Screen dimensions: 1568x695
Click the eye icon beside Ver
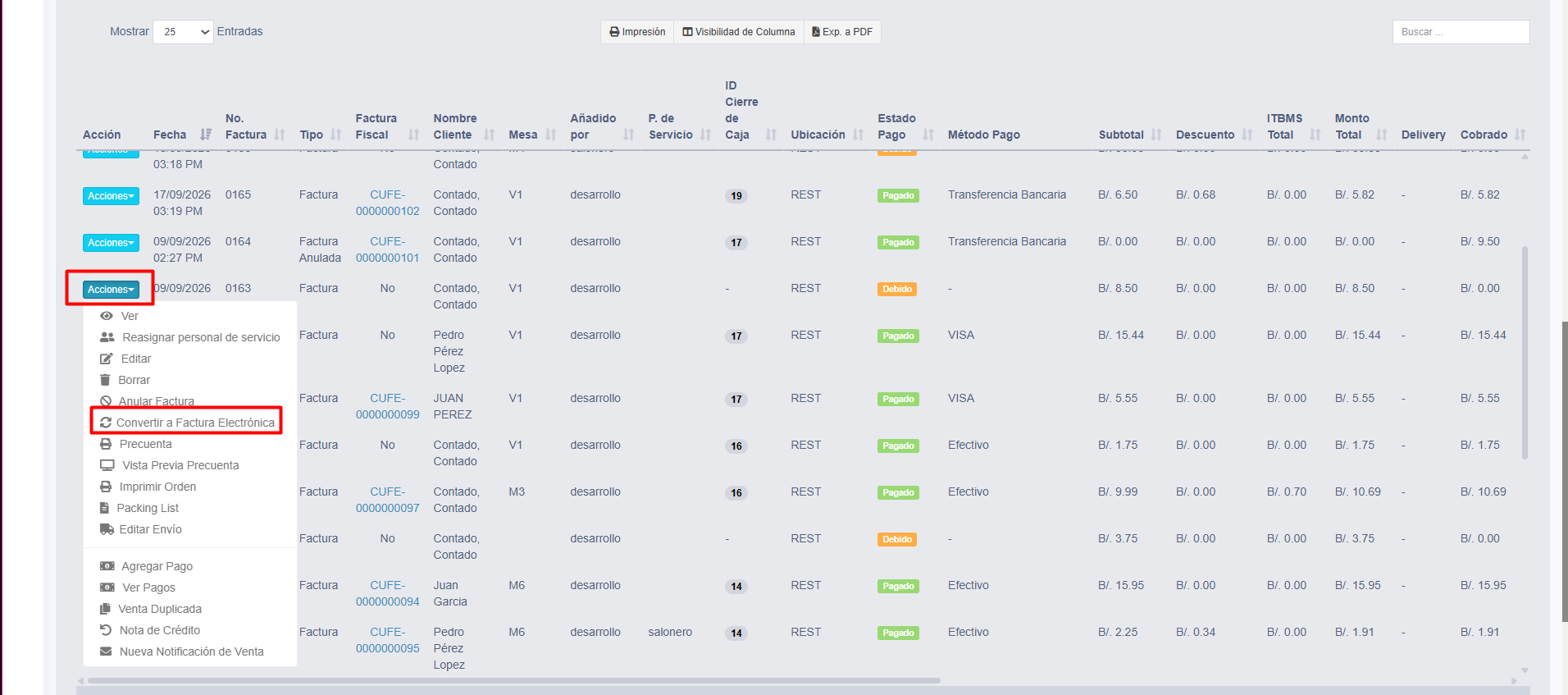107,316
